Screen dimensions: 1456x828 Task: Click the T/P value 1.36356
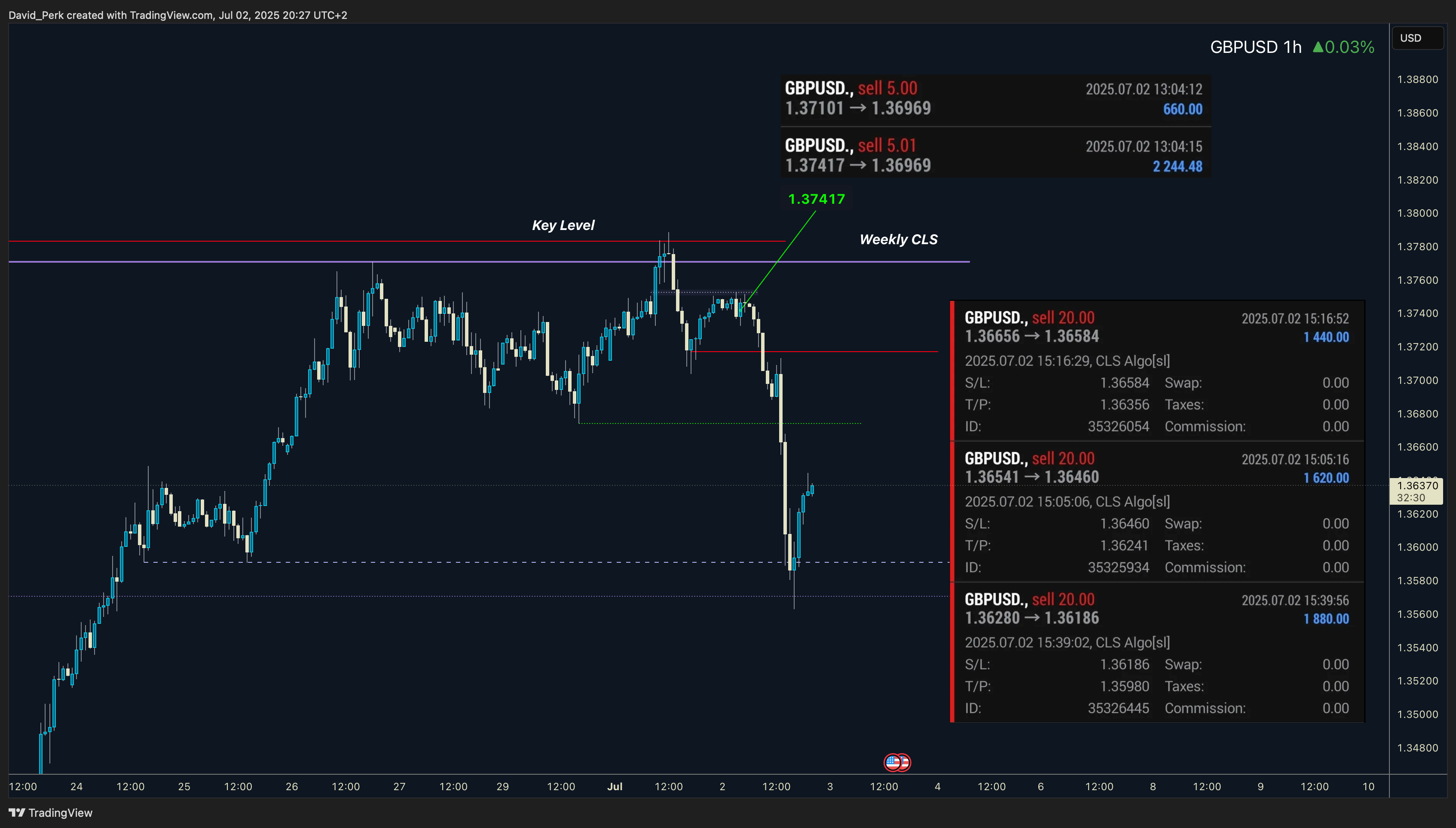pyautogui.click(x=1124, y=405)
